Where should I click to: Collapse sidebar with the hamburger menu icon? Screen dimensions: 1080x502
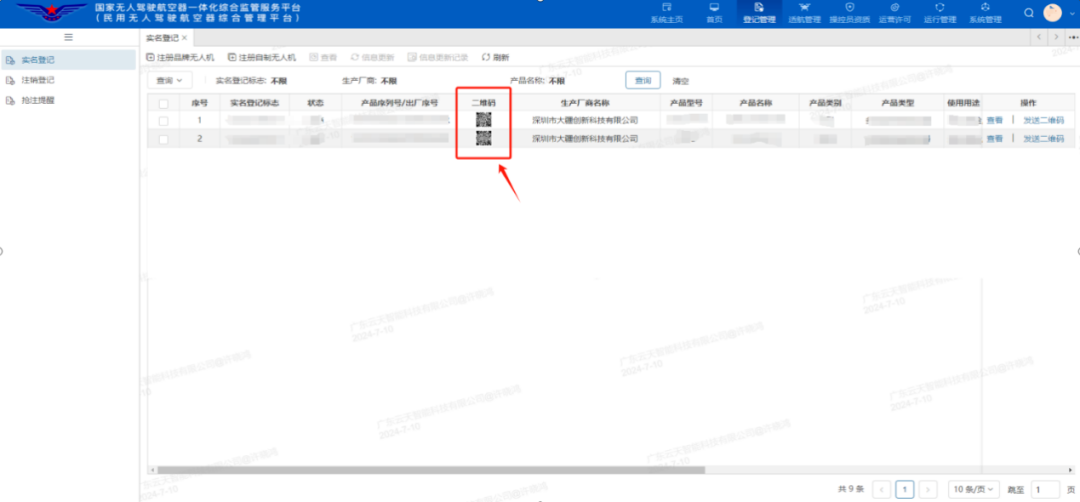point(68,37)
